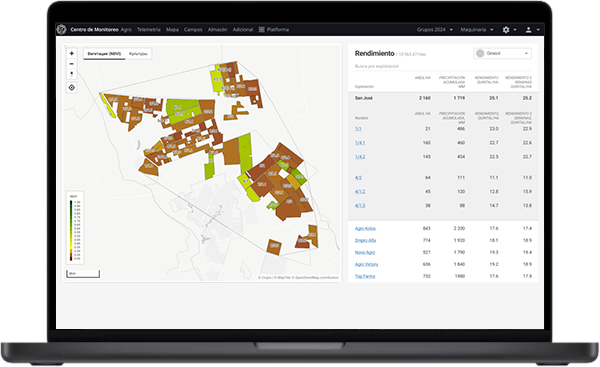Screen dimensions: 600x367
Task: Click the arrow next to user icon
Action: click(538, 30)
